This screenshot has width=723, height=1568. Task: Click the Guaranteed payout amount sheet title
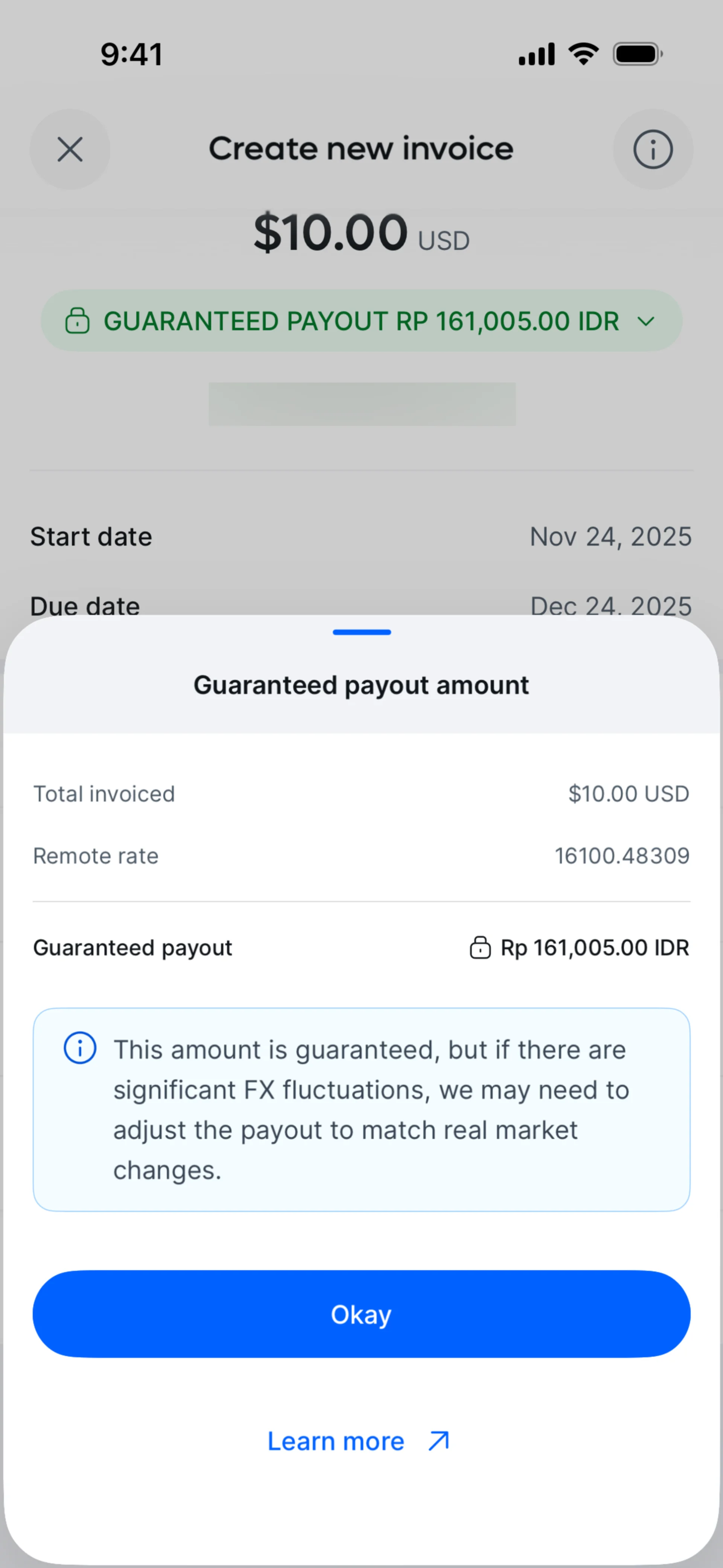point(361,685)
